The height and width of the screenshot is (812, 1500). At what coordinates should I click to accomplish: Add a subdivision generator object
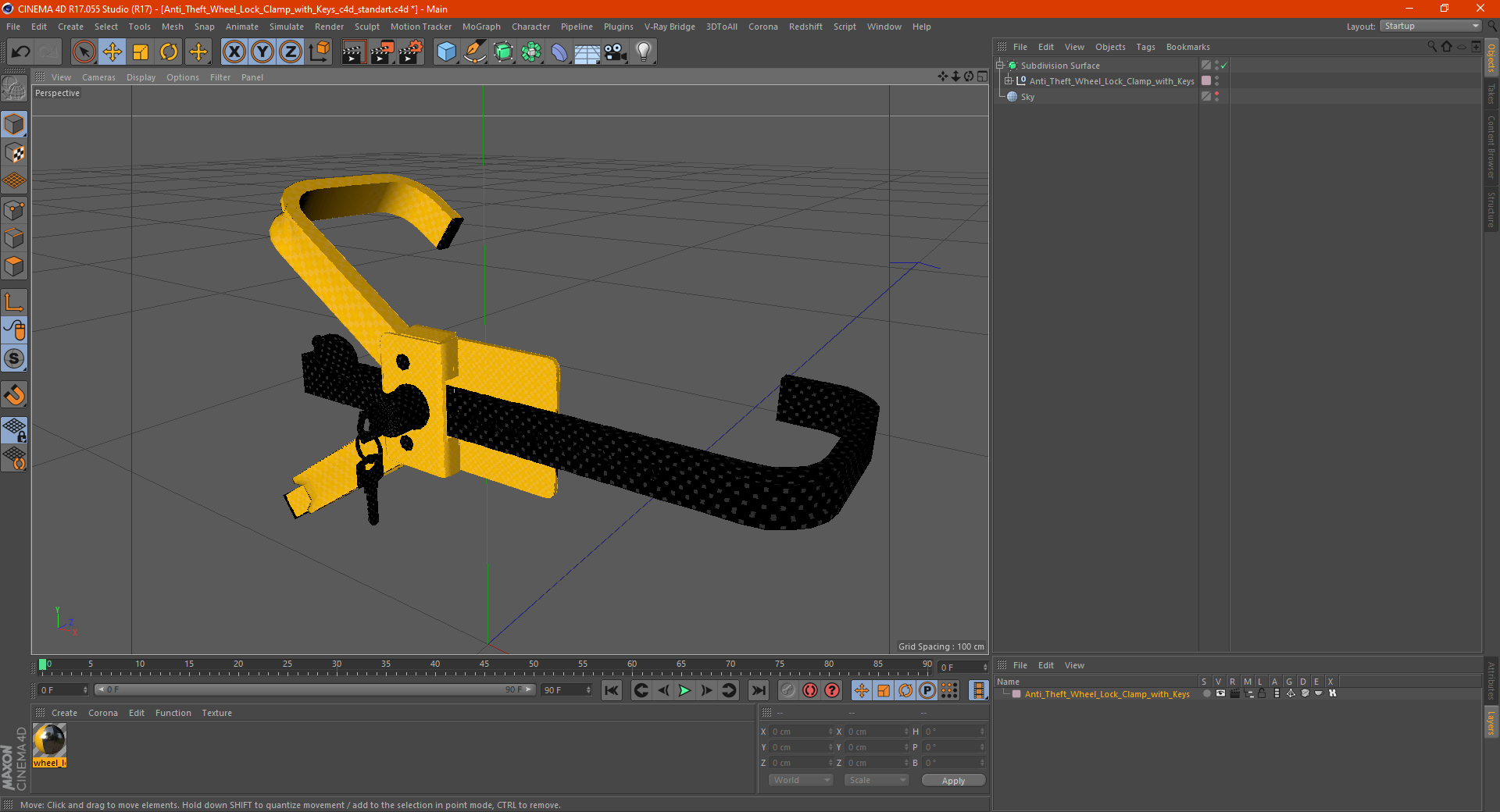[504, 52]
